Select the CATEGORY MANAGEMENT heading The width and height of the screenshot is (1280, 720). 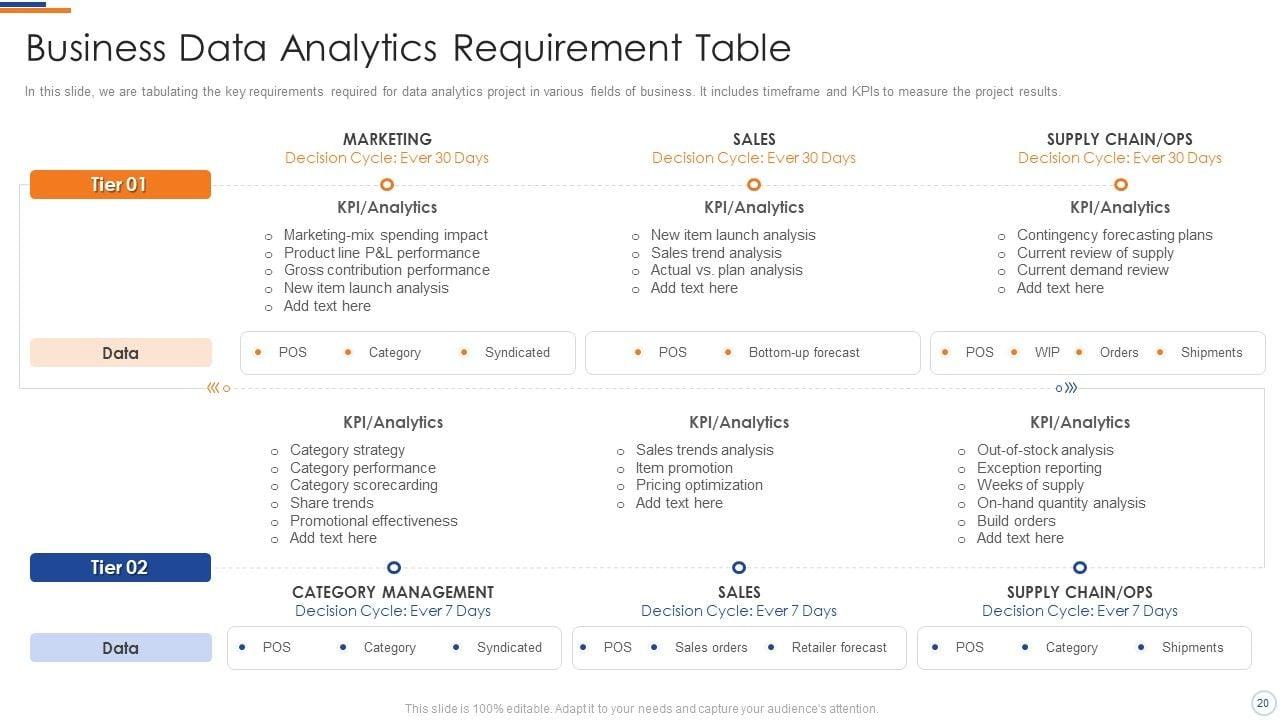[x=393, y=592]
